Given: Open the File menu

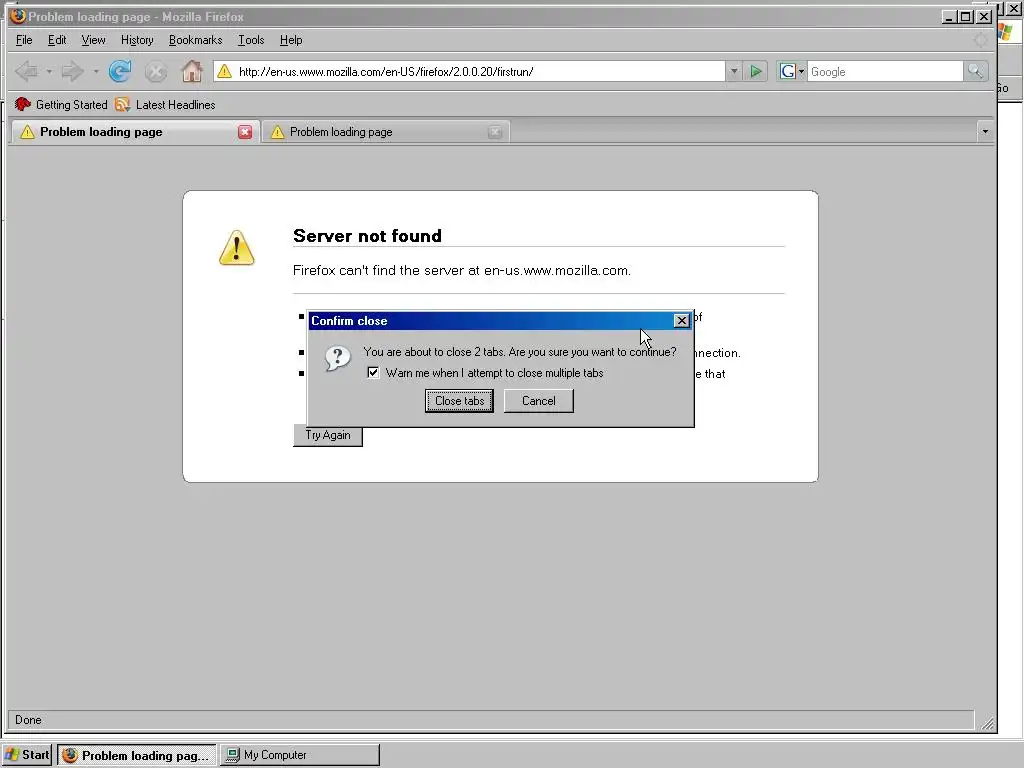Looking at the screenshot, I should 24,40.
